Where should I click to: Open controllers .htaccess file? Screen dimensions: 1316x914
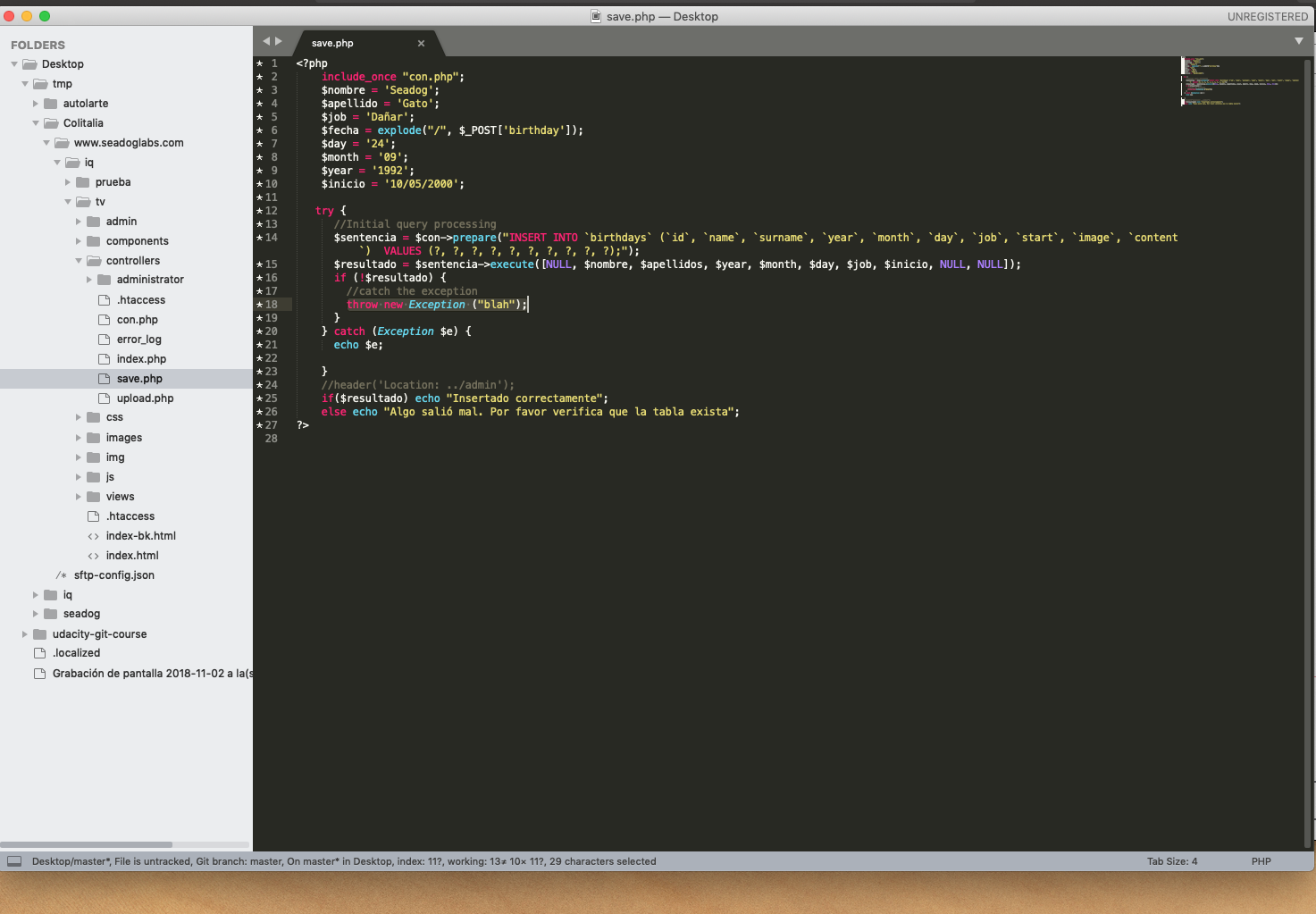(141, 300)
